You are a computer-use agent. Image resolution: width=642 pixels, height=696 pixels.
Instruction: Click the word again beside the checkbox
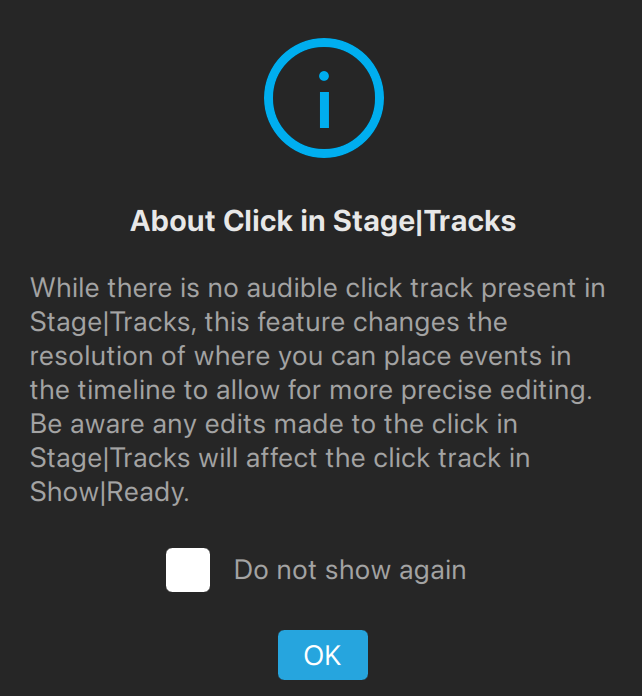pyautogui.click(x=432, y=570)
